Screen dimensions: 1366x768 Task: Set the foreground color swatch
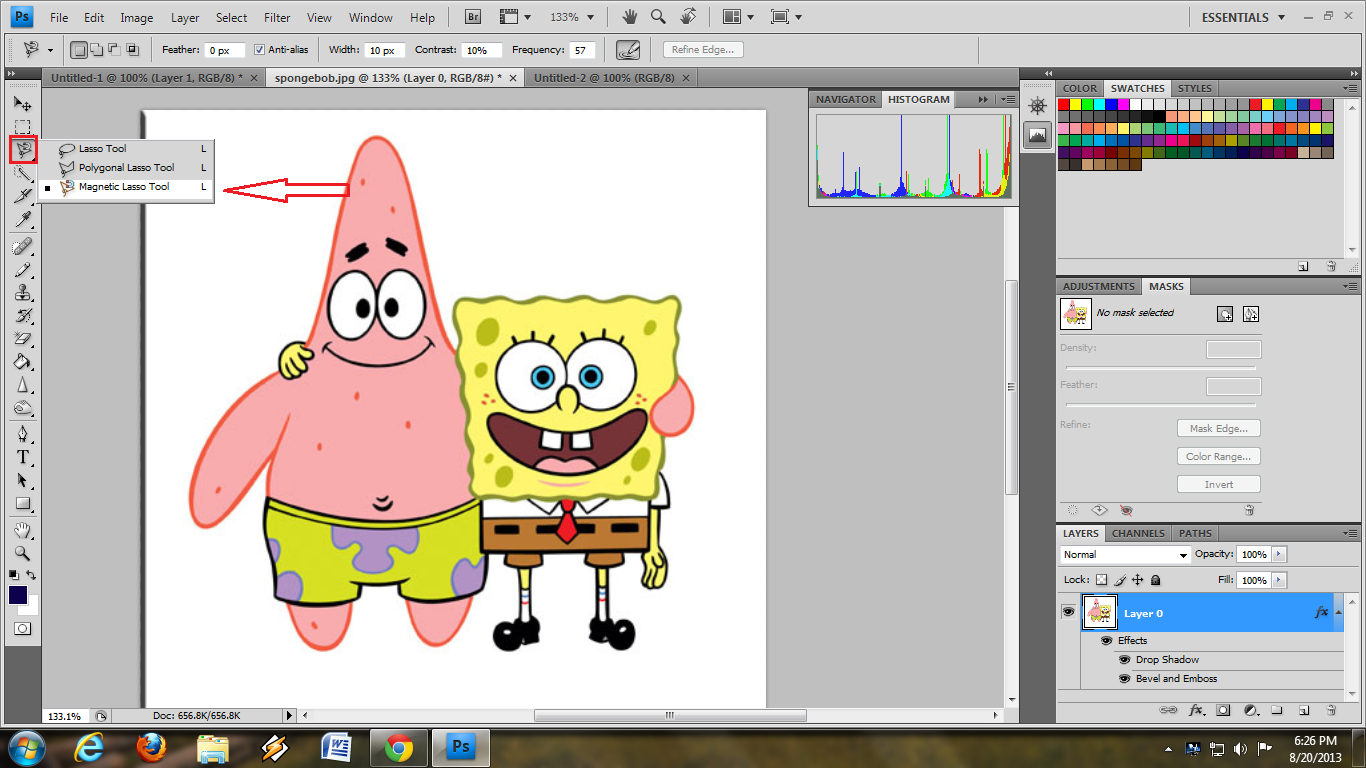click(18, 595)
